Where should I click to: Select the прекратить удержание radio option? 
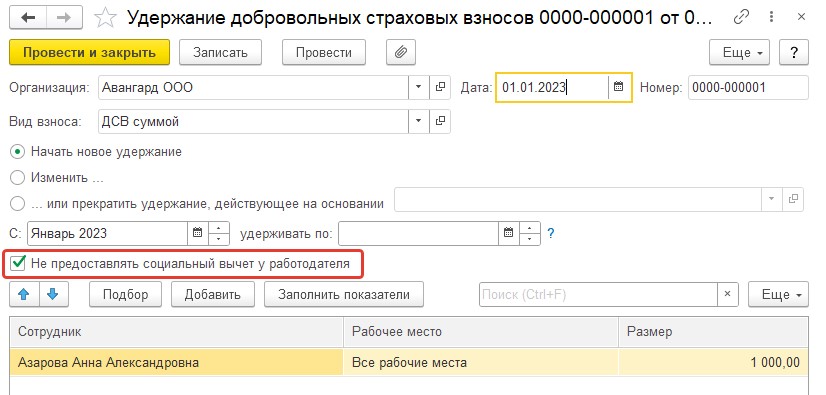click(x=17, y=203)
